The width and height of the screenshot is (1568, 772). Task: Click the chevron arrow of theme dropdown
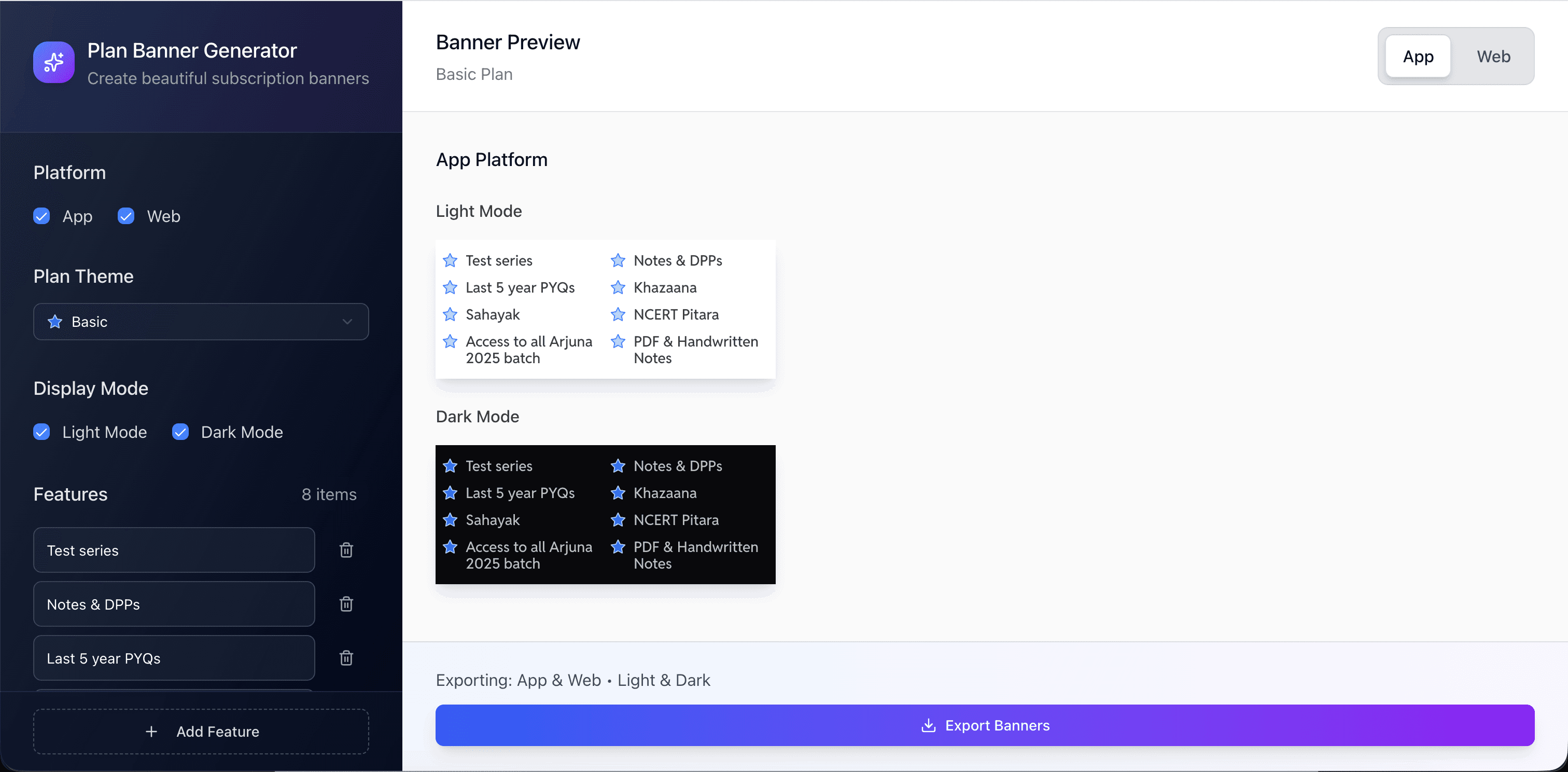coord(347,322)
